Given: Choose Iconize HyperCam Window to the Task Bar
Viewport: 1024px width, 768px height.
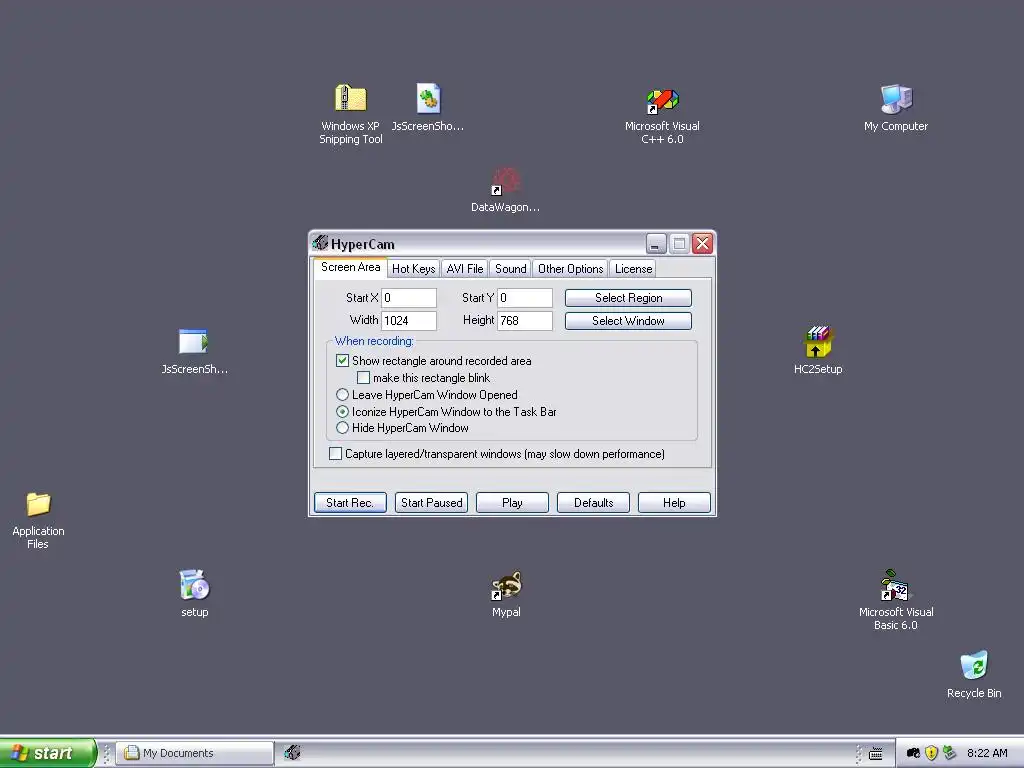Looking at the screenshot, I should coord(342,411).
